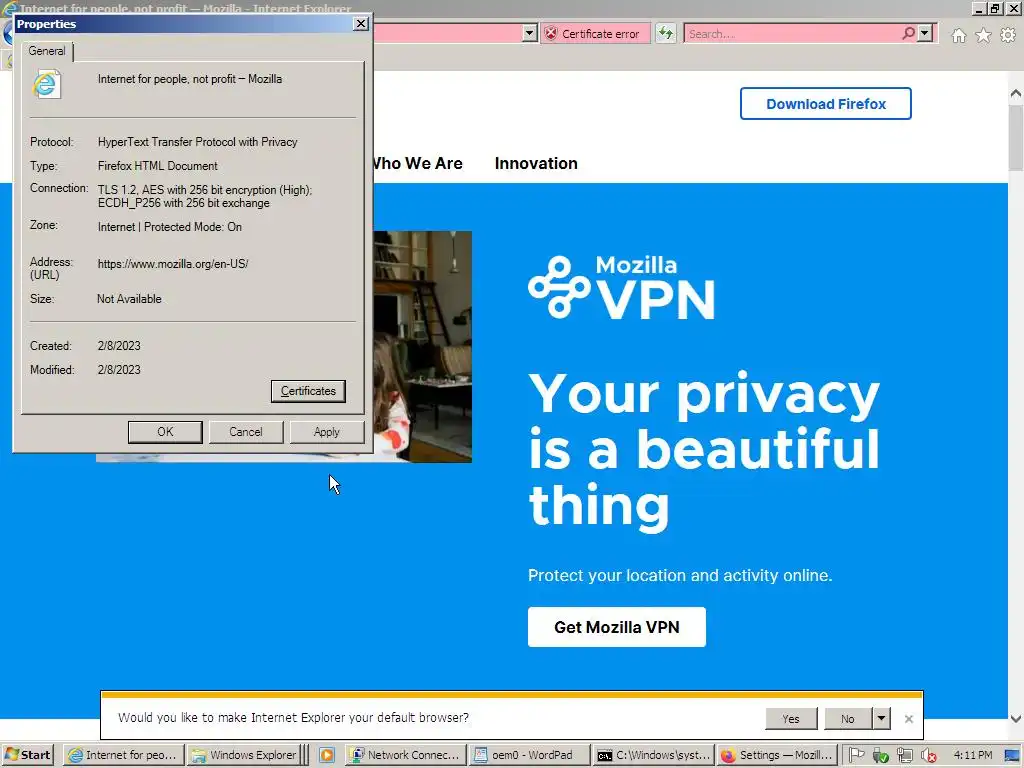Switch to oem0 - WordPad taskbar item
The image size is (1024, 768).
(x=529, y=755)
